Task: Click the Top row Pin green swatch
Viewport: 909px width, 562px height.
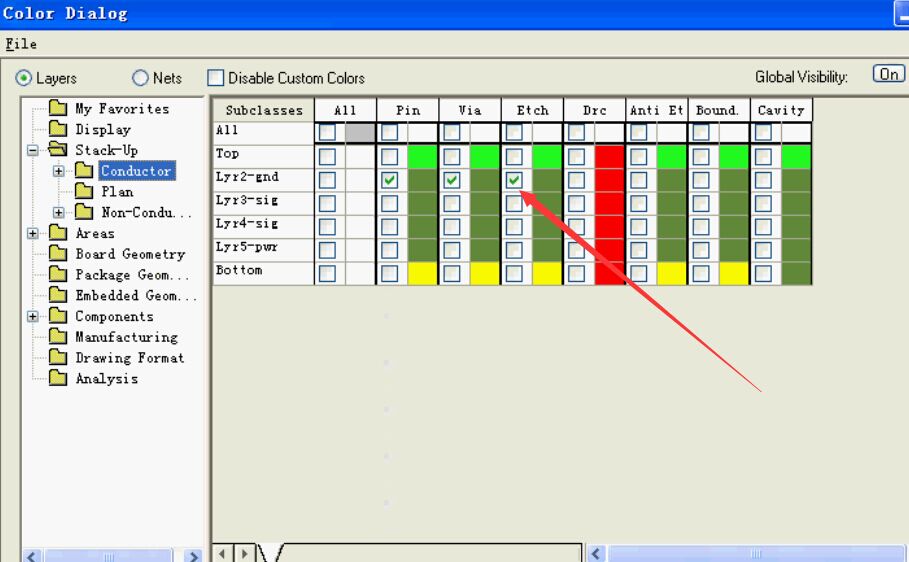Action: tap(422, 157)
